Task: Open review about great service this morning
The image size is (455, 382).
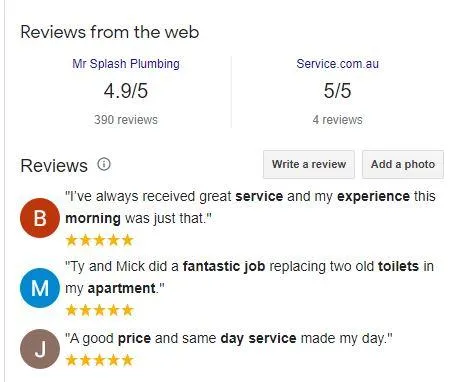Action: point(250,207)
